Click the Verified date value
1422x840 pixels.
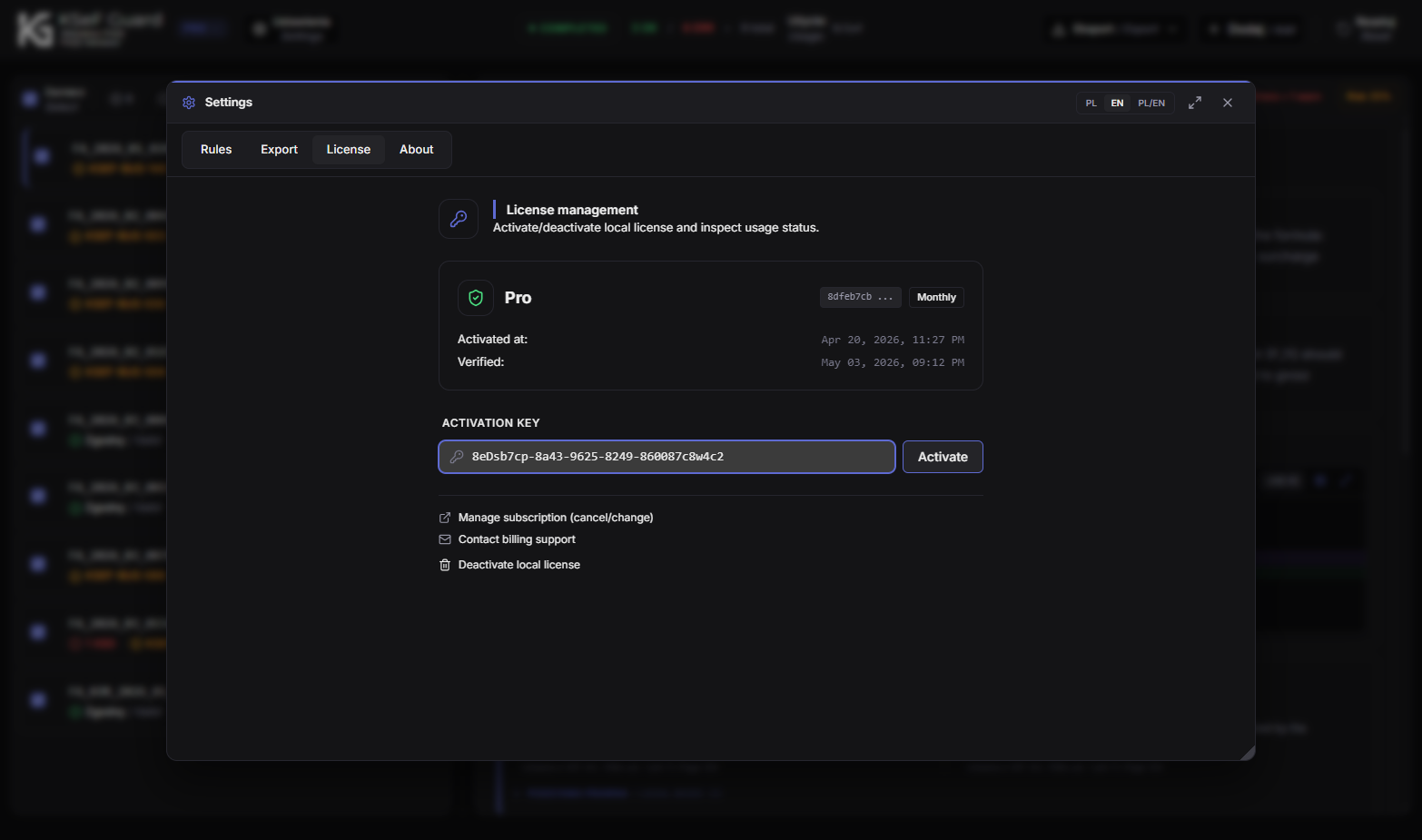[893, 362]
